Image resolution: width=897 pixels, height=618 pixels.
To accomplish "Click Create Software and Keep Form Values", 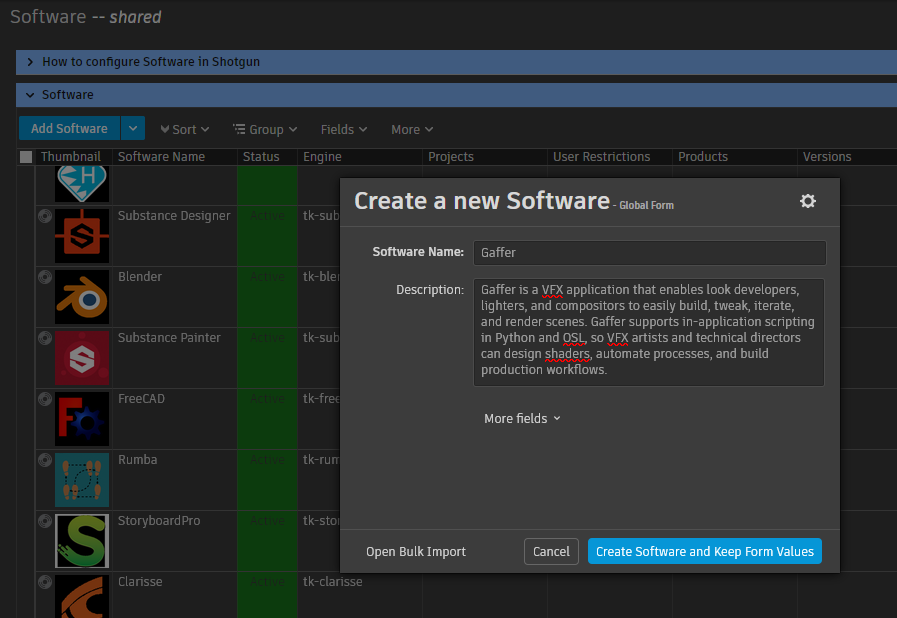I will (705, 551).
